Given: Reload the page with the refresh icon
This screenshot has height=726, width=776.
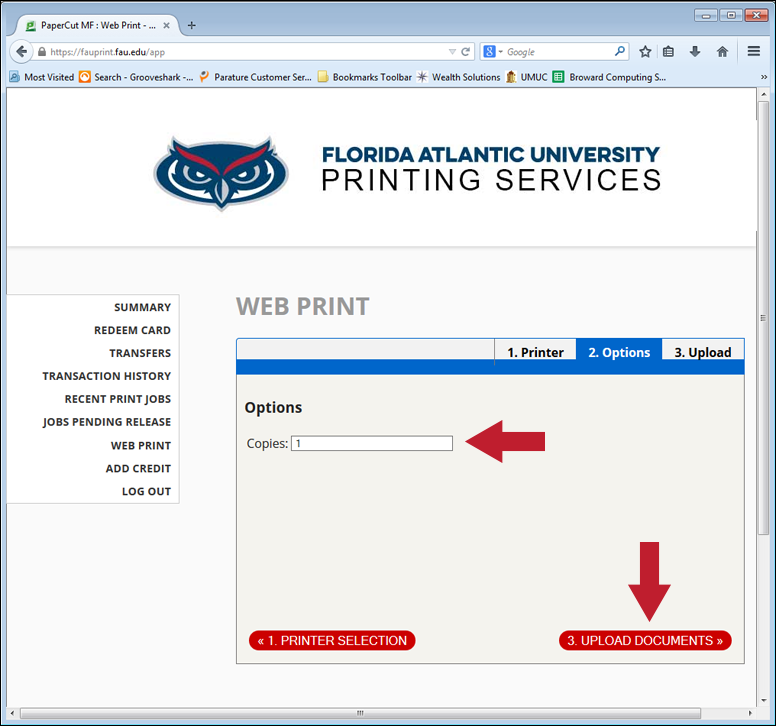Looking at the screenshot, I should [466, 52].
